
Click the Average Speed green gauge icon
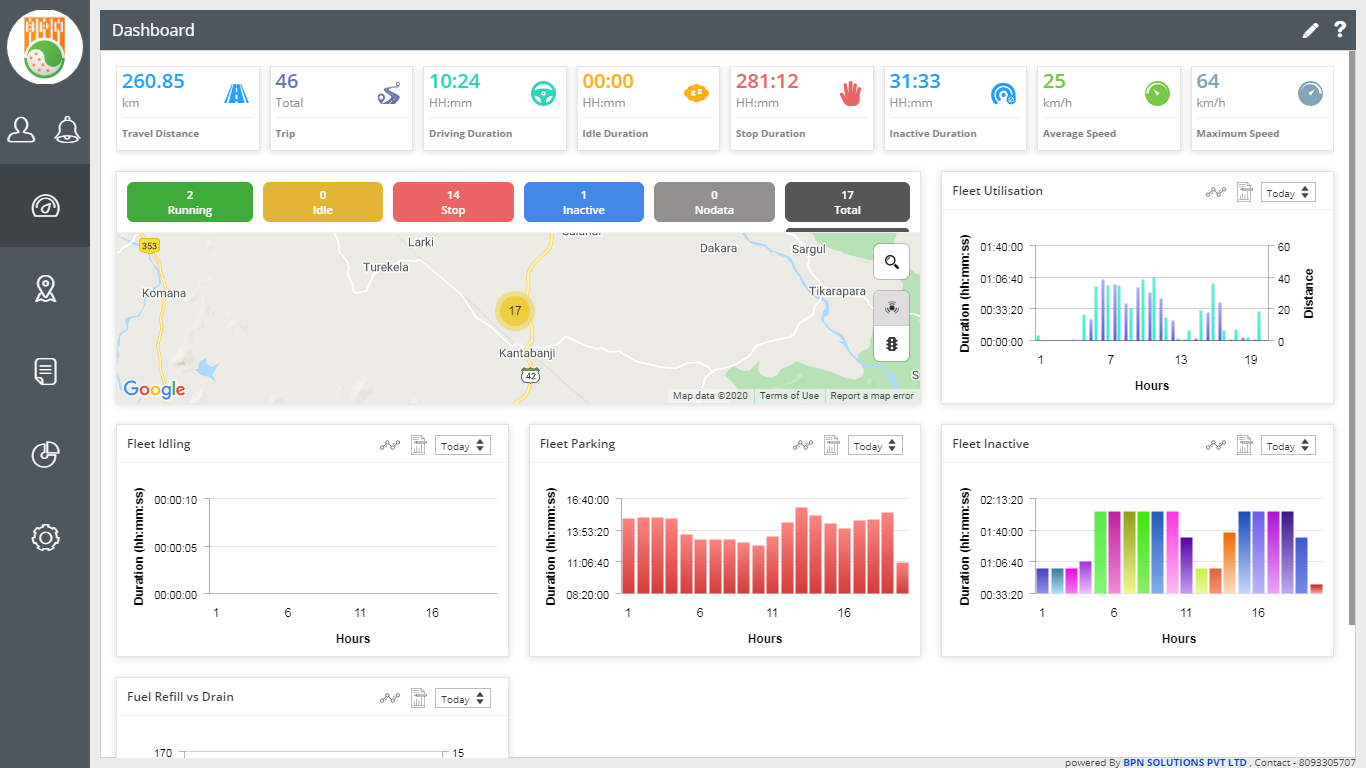pos(1157,94)
